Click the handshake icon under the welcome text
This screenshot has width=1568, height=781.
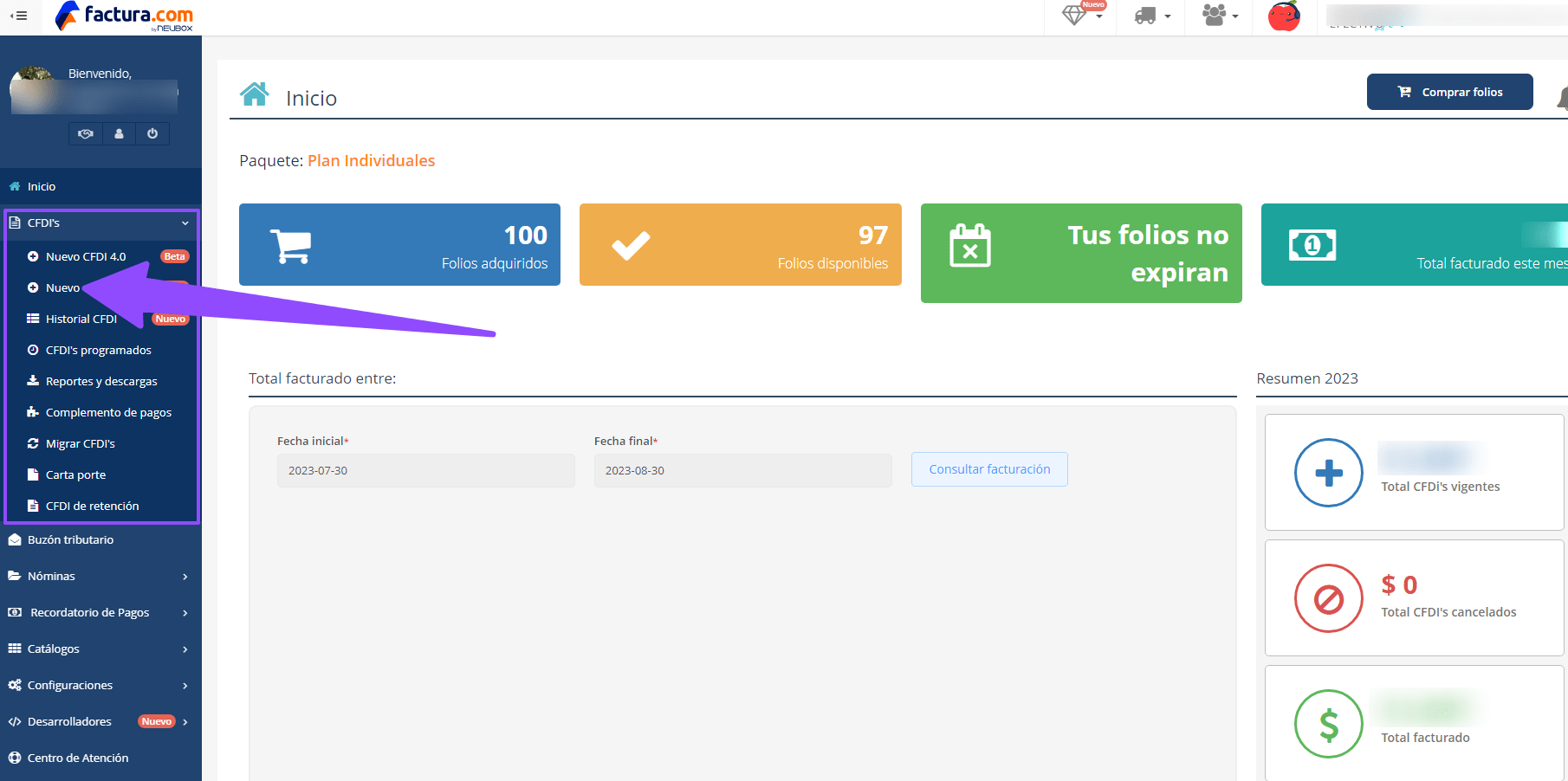86,133
